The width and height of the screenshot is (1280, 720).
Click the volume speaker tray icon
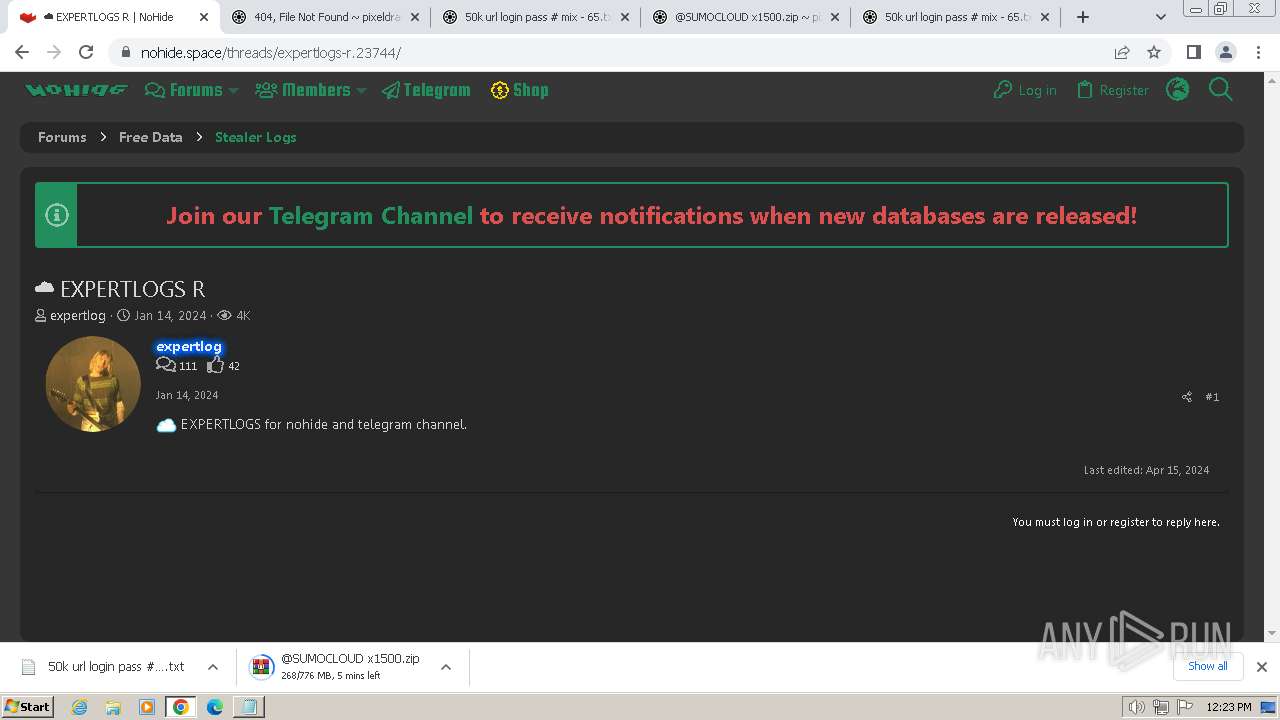(x=1136, y=707)
